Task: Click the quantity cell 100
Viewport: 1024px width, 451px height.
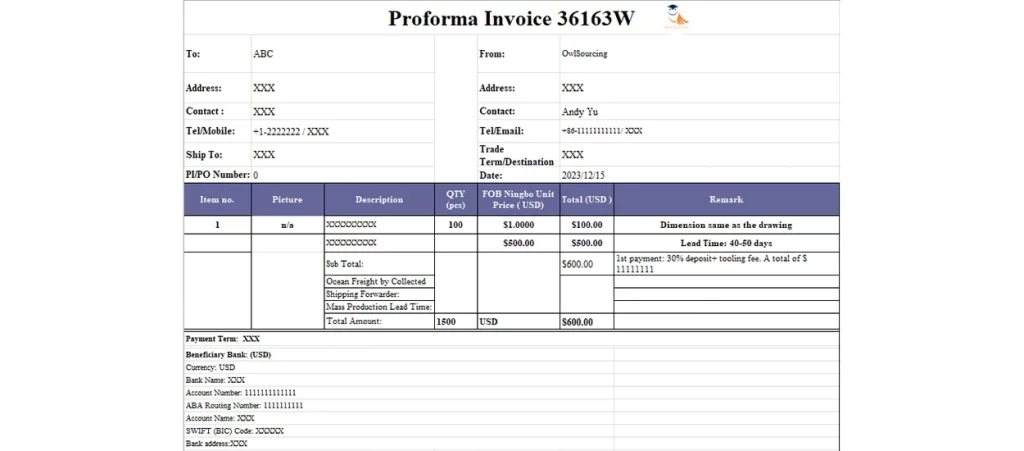Action: click(456, 225)
